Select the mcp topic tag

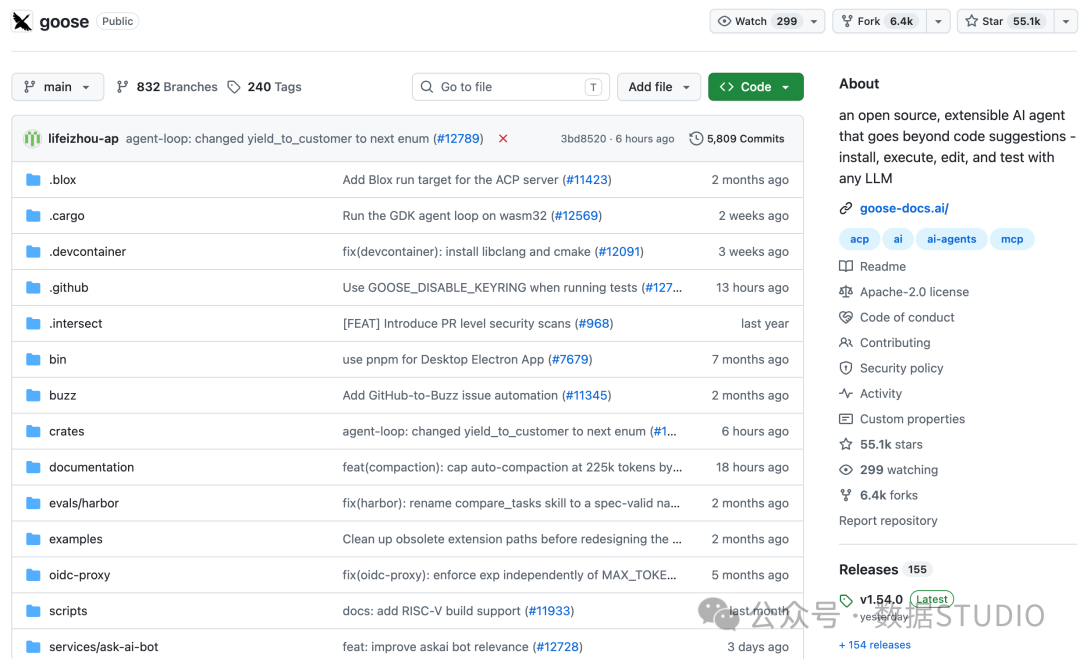[1012, 239]
